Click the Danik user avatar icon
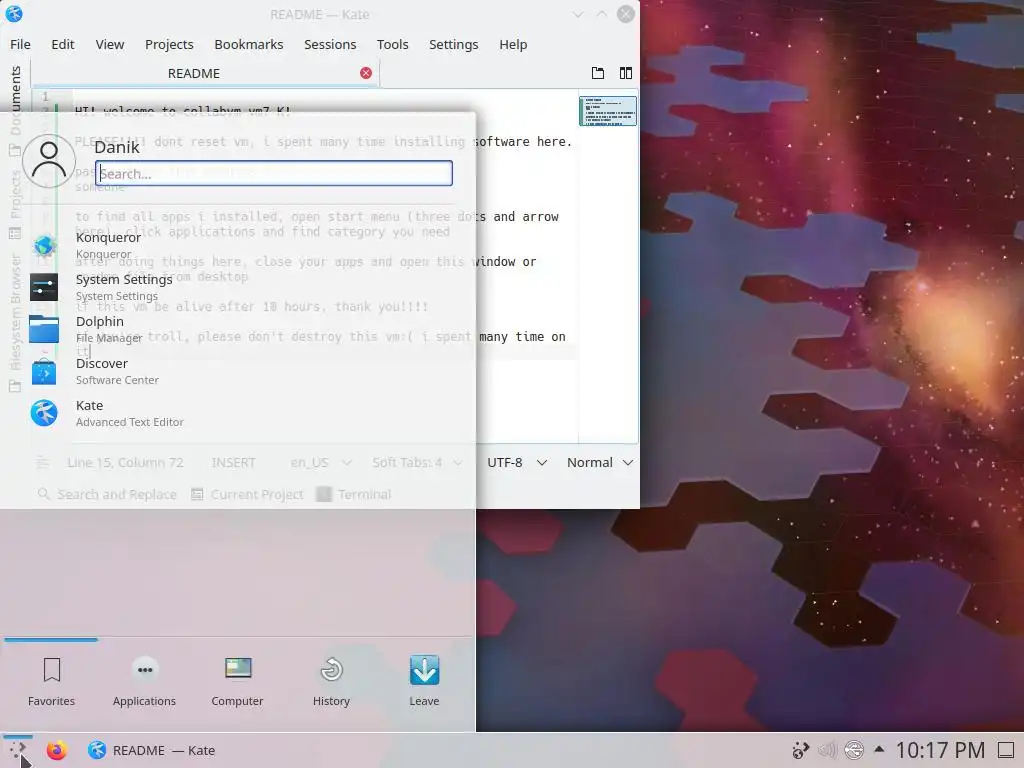The height and width of the screenshot is (768, 1024). [x=49, y=161]
